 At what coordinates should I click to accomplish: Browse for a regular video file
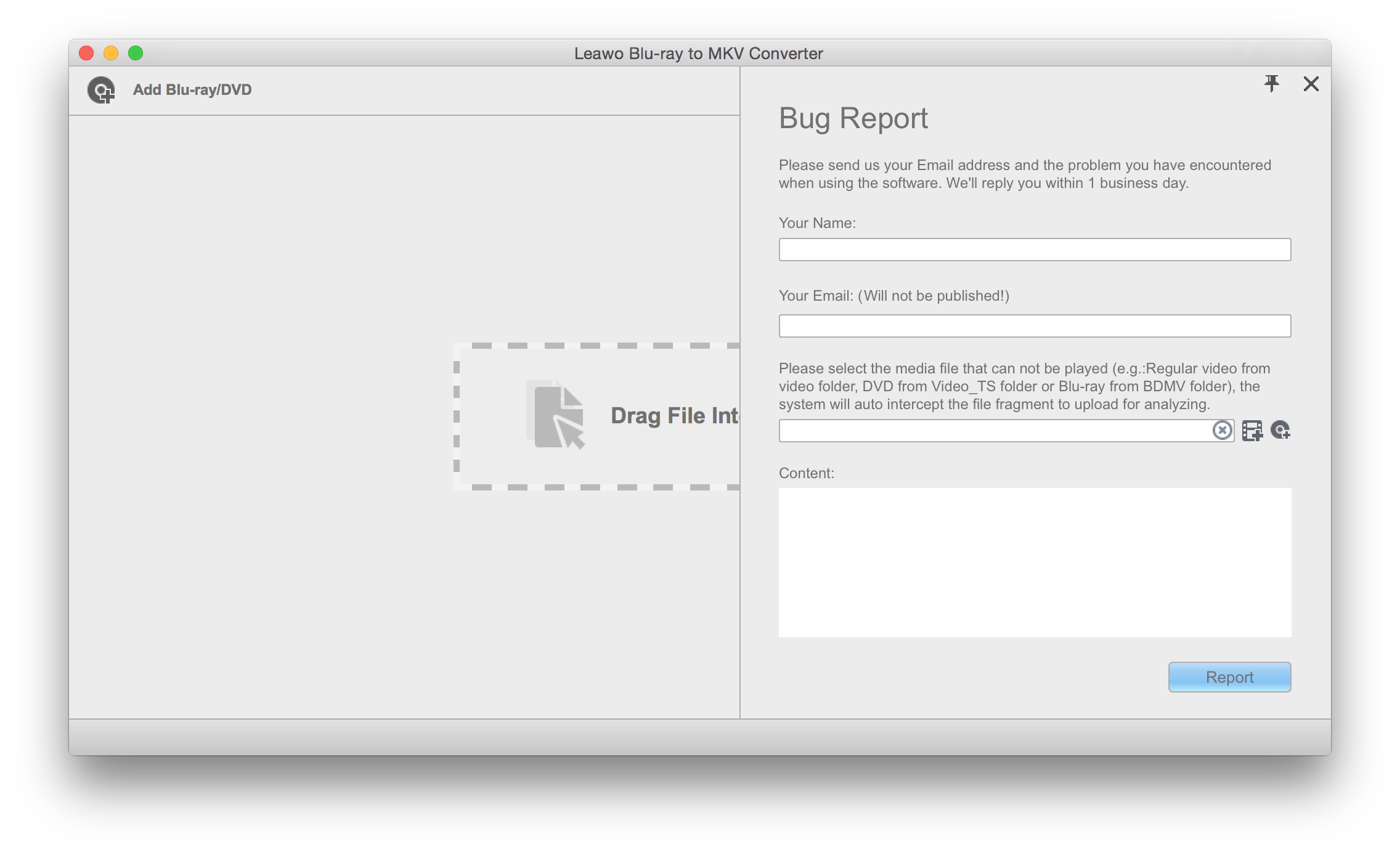(1252, 430)
